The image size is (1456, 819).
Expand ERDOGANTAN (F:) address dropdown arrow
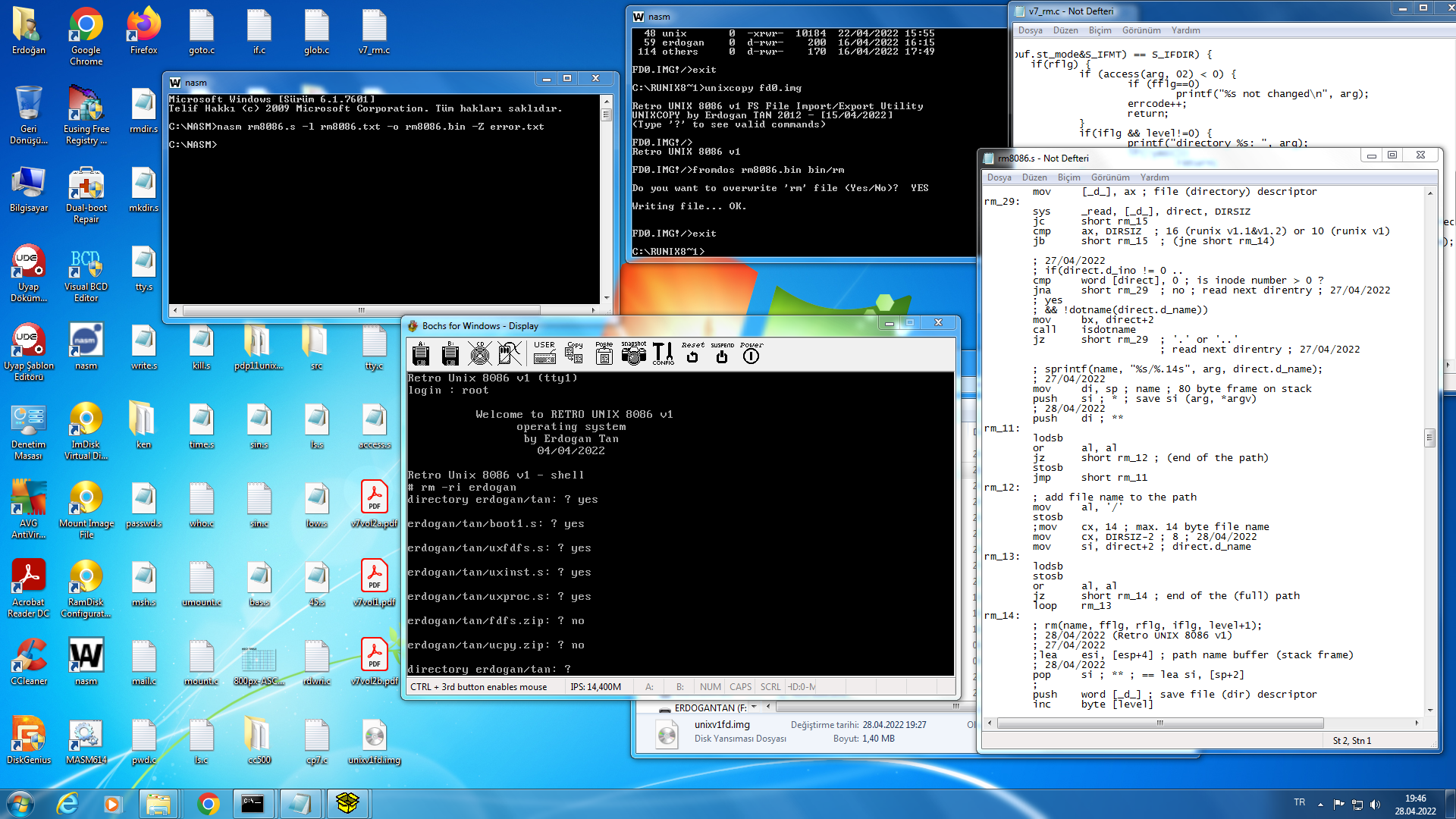click(x=754, y=707)
